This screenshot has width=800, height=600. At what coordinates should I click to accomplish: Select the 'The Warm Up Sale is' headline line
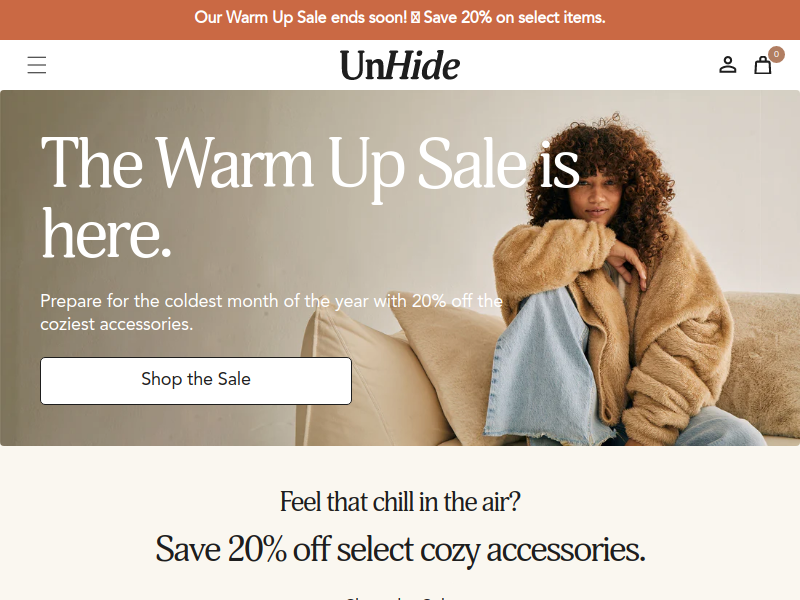[x=310, y=164]
